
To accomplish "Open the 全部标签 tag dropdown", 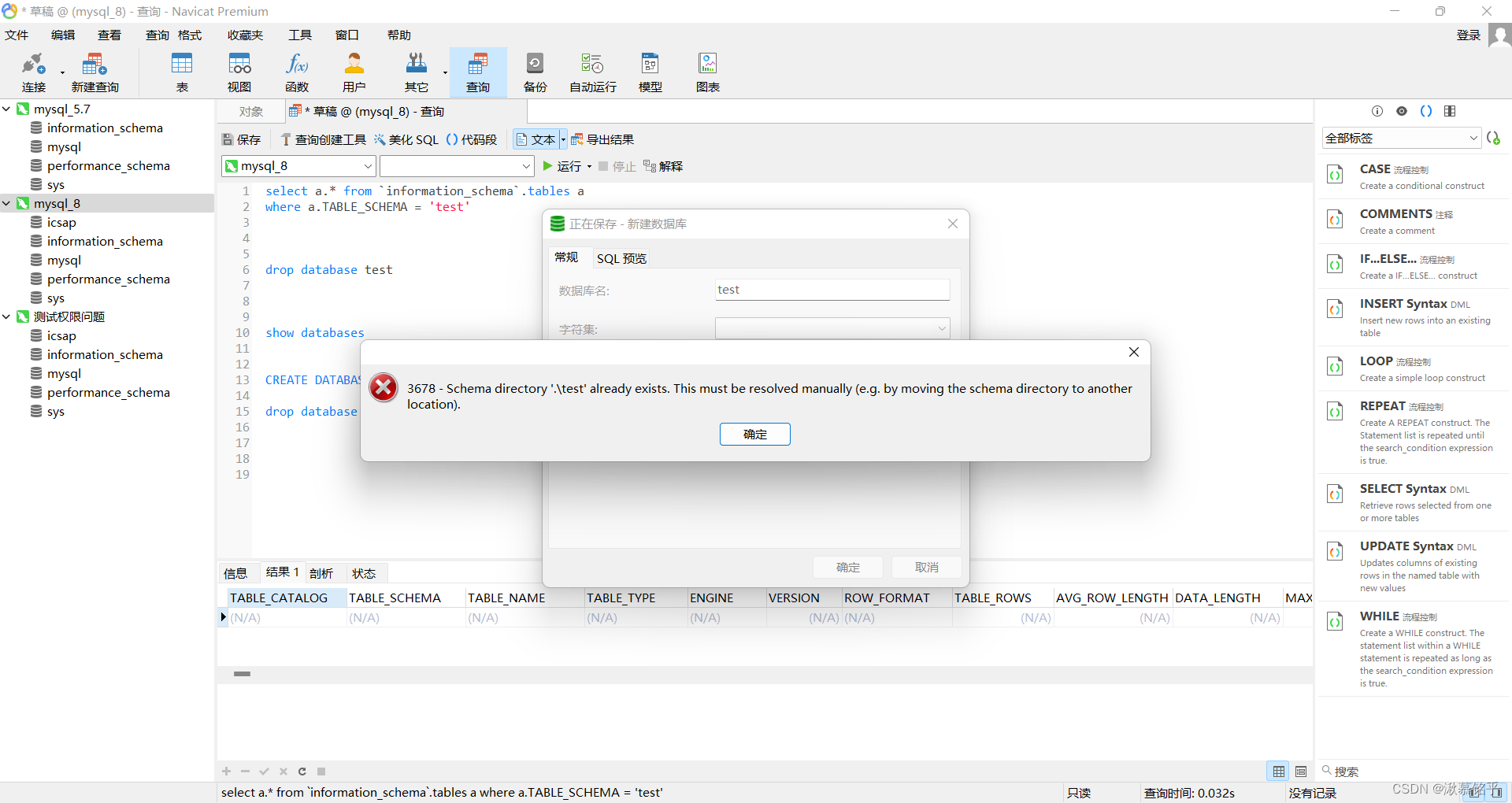I will [1401, 138].
